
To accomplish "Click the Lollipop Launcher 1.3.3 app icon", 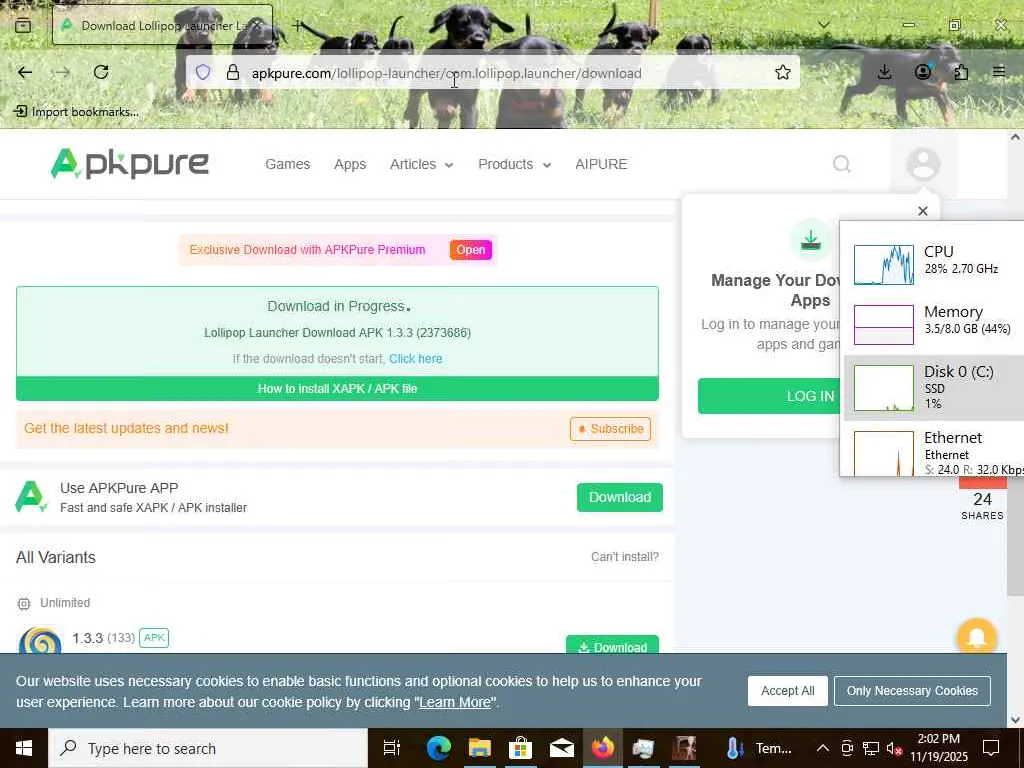I will pyautogui.click(x=40, y=641).
